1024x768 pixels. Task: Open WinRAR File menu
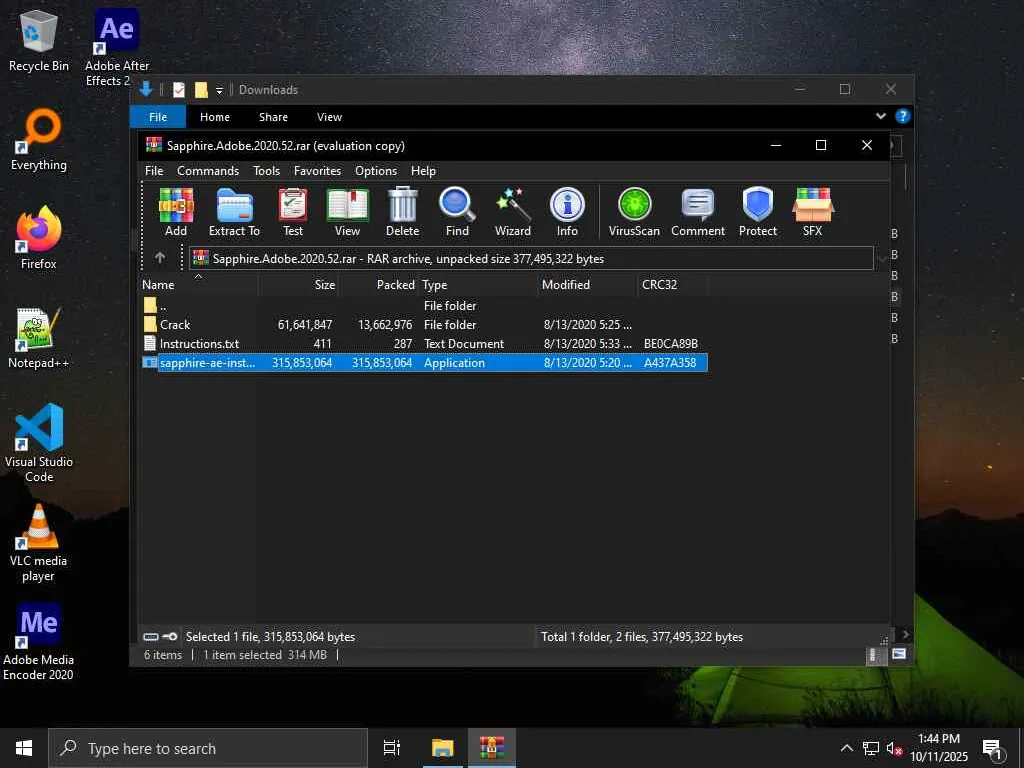[154, 170]
